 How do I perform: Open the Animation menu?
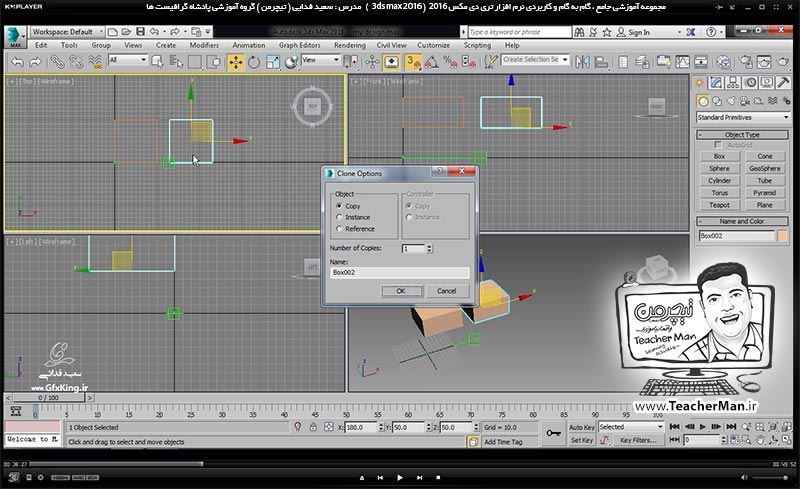(248, 45)
